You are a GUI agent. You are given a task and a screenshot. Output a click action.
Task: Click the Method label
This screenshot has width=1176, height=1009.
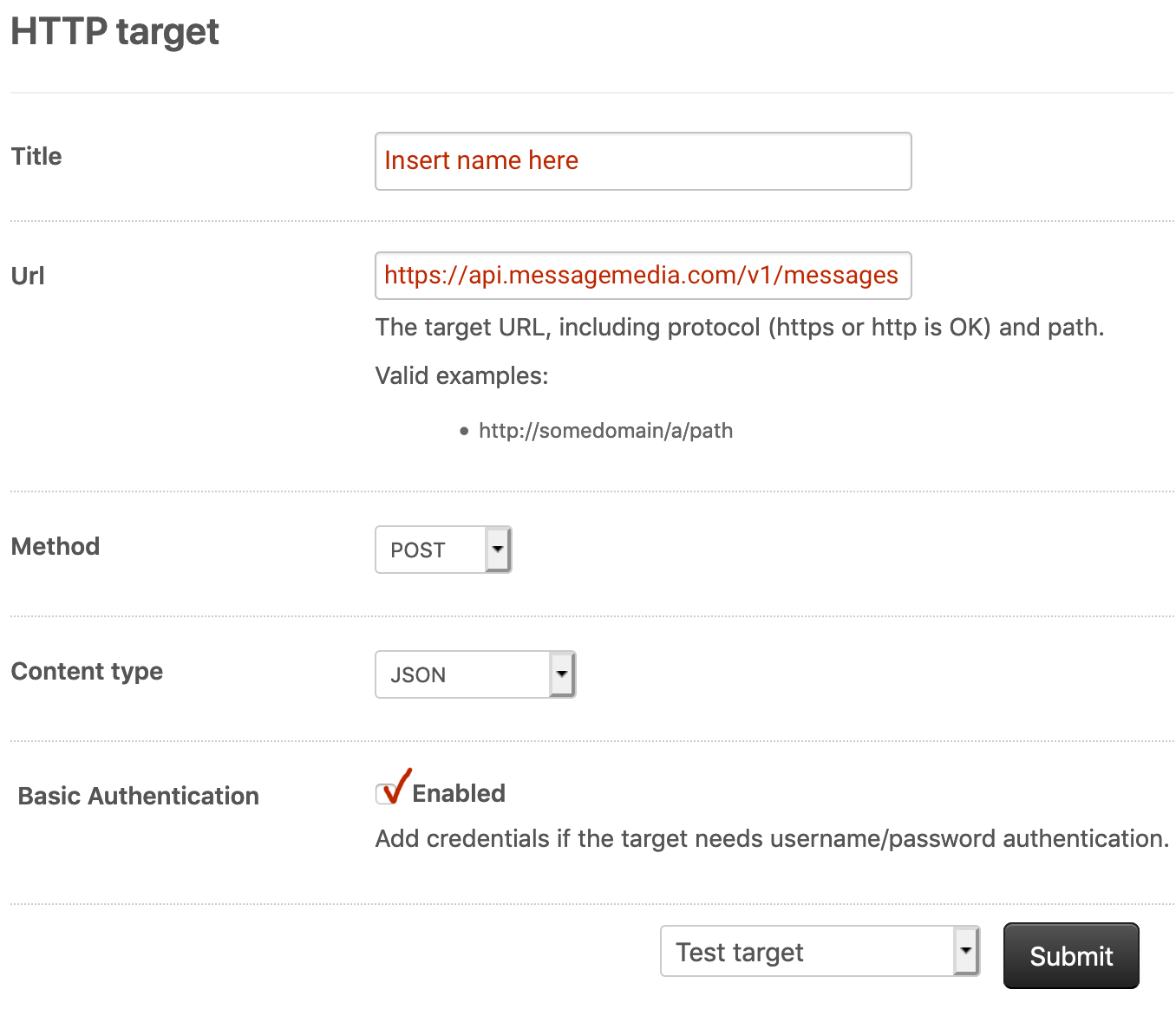pyautogui.click(x=55, y=546)
